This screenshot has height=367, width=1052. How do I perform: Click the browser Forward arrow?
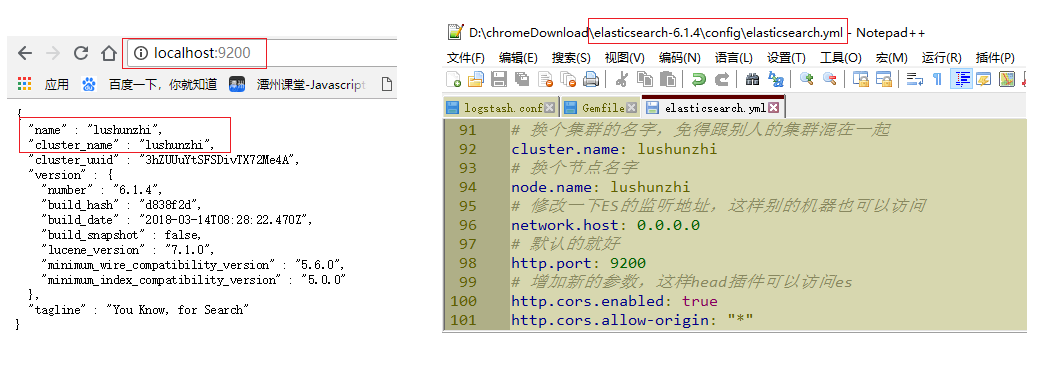(x=53, y=53)
